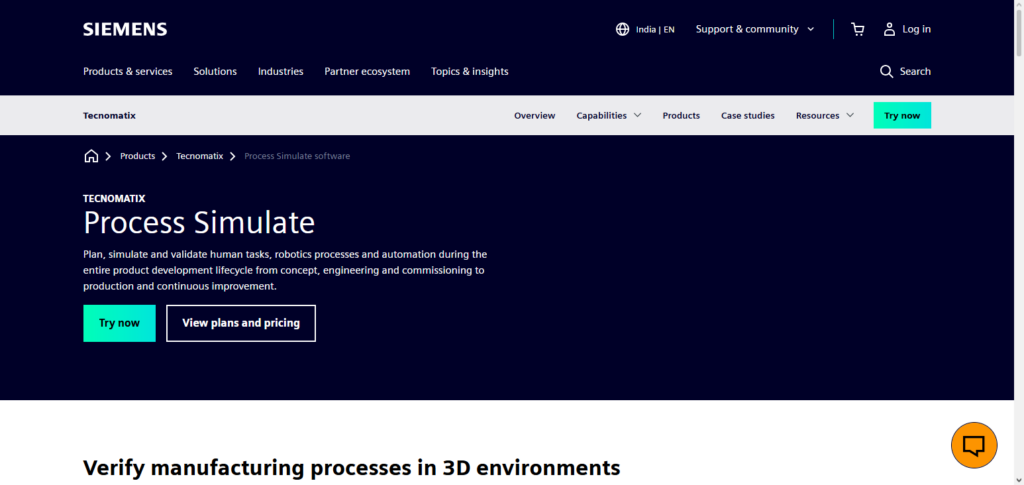
Task: Open the globe region selector icon
Action: pos(622,29)
